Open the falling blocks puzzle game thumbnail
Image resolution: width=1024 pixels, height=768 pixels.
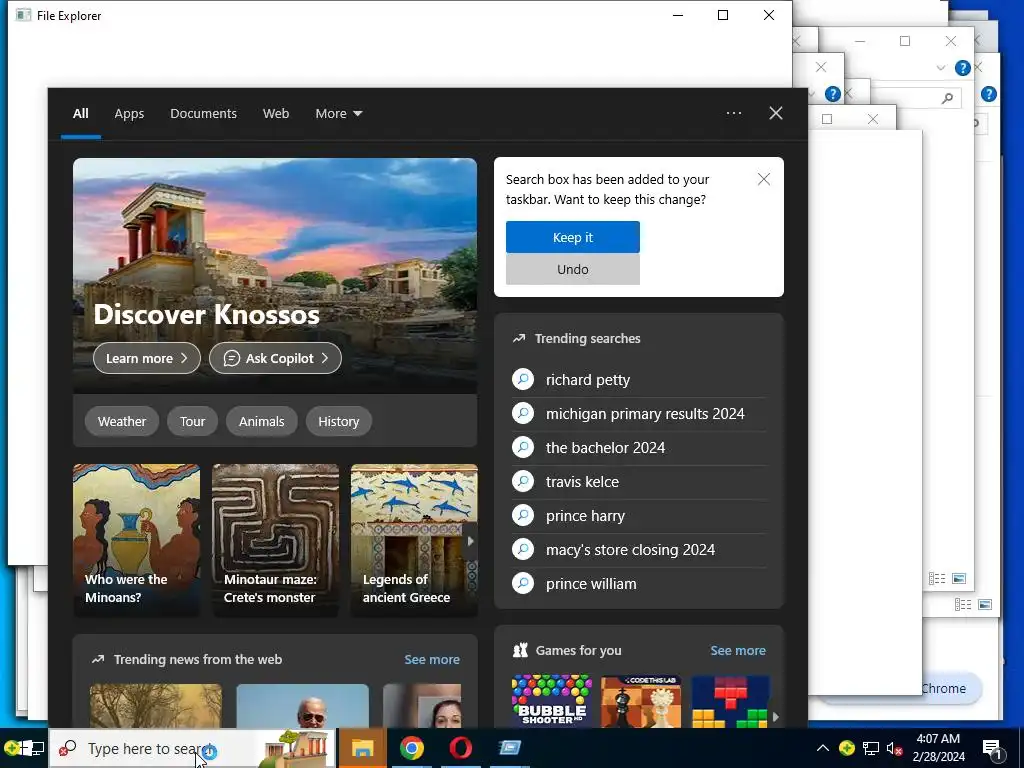click(730, 701)
